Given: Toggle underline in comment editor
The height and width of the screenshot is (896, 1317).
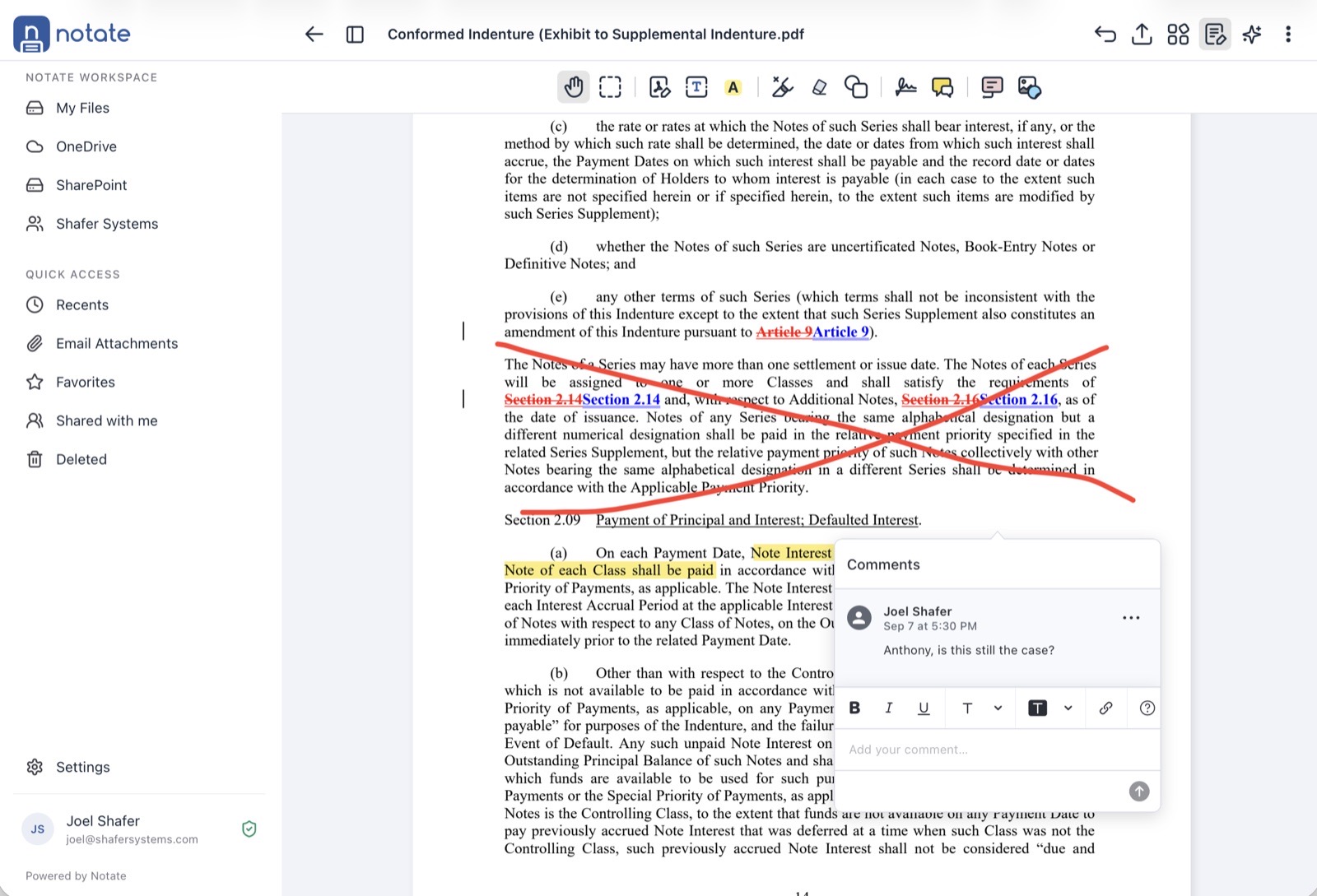Looking at the screenshot, I should click(924, 708).
